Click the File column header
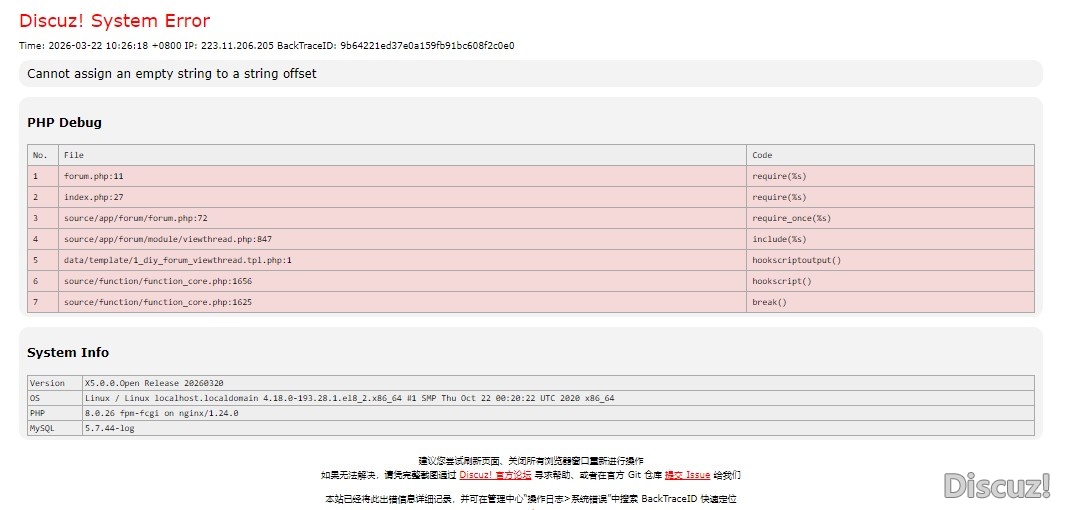Viewport: 1067px width, 510px height. coord(402,155)
